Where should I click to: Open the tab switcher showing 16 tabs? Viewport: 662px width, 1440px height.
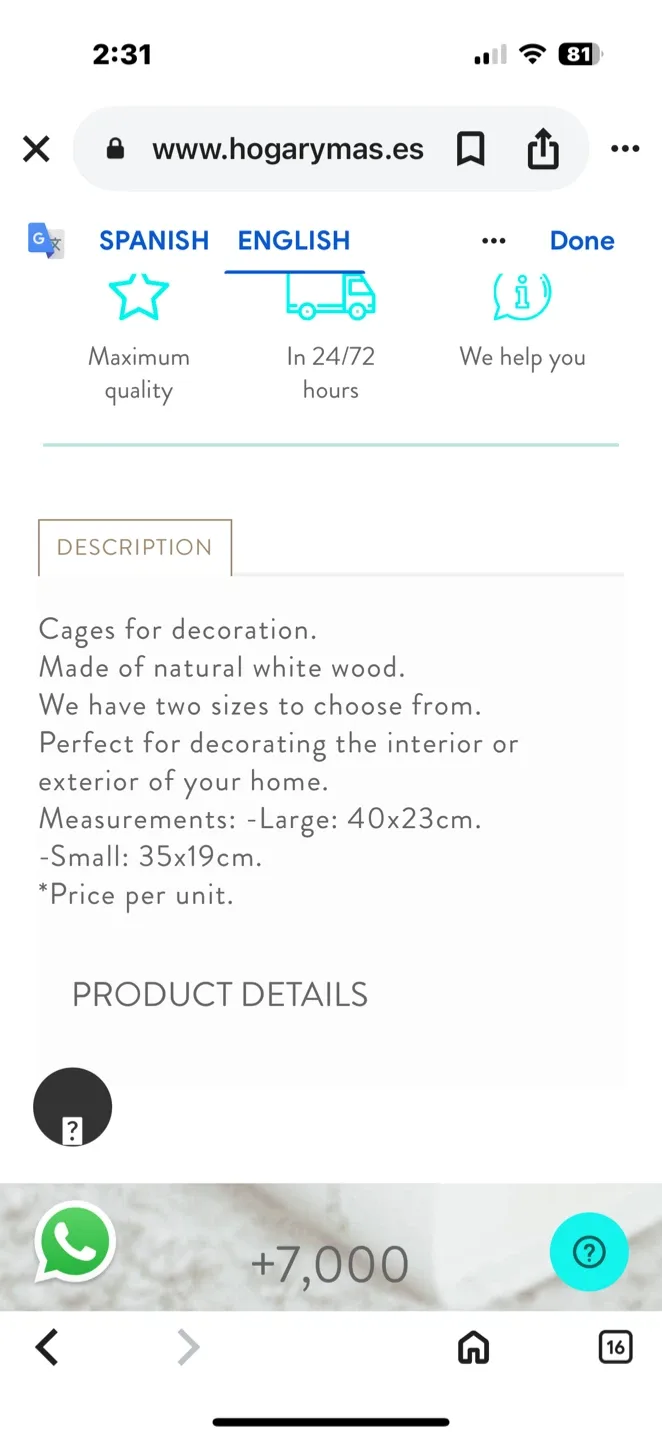[615, 1347]
